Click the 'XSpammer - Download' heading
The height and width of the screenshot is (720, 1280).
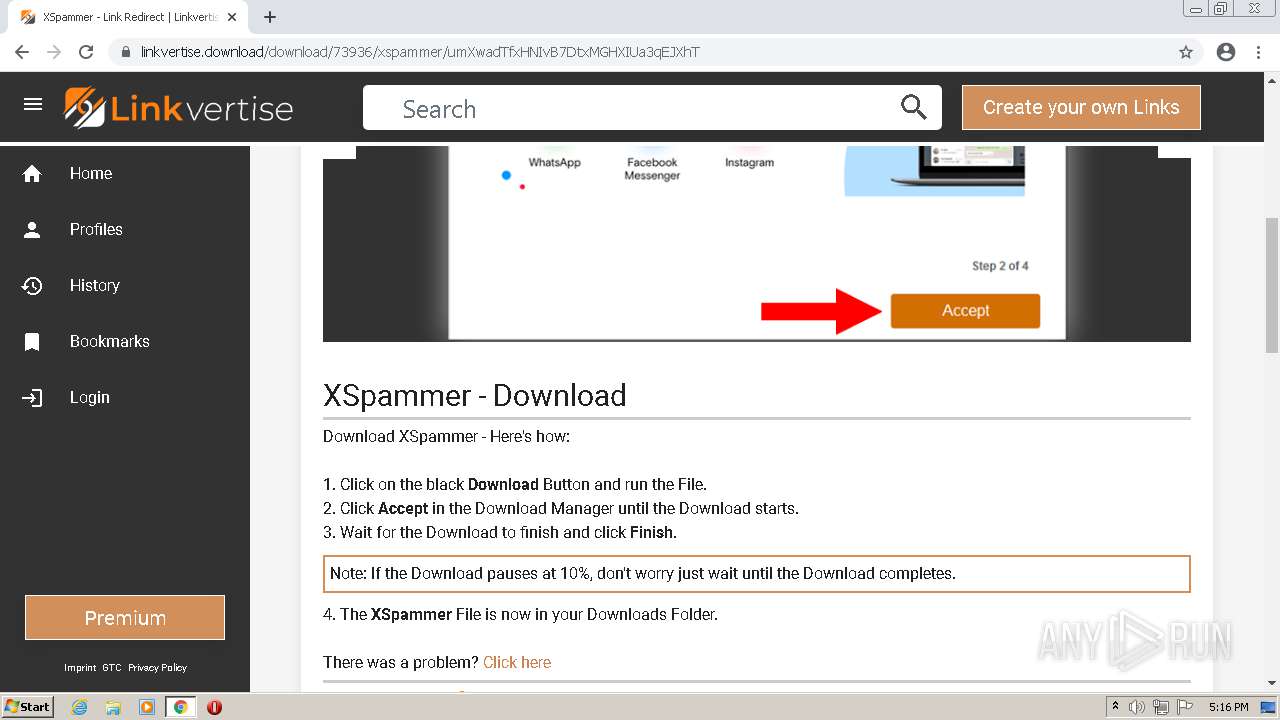475,395
